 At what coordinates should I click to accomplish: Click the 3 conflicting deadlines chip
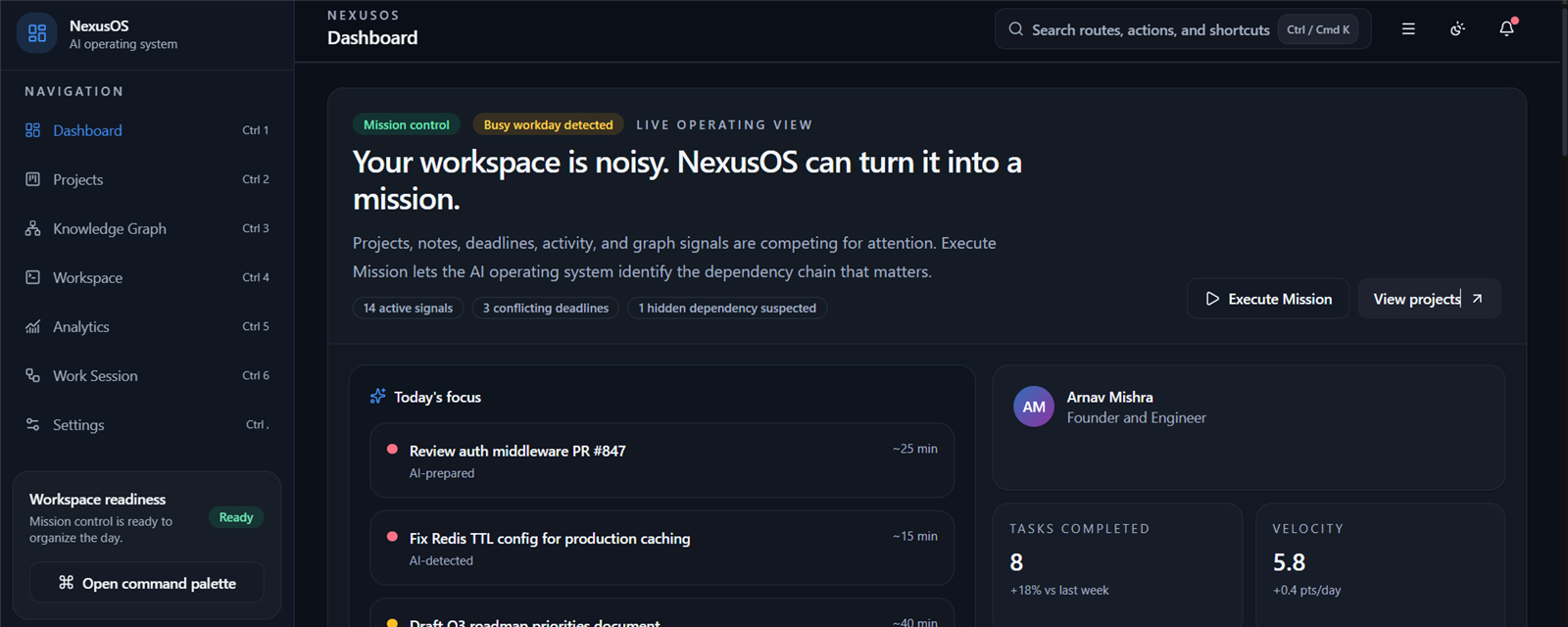point(546,308)
